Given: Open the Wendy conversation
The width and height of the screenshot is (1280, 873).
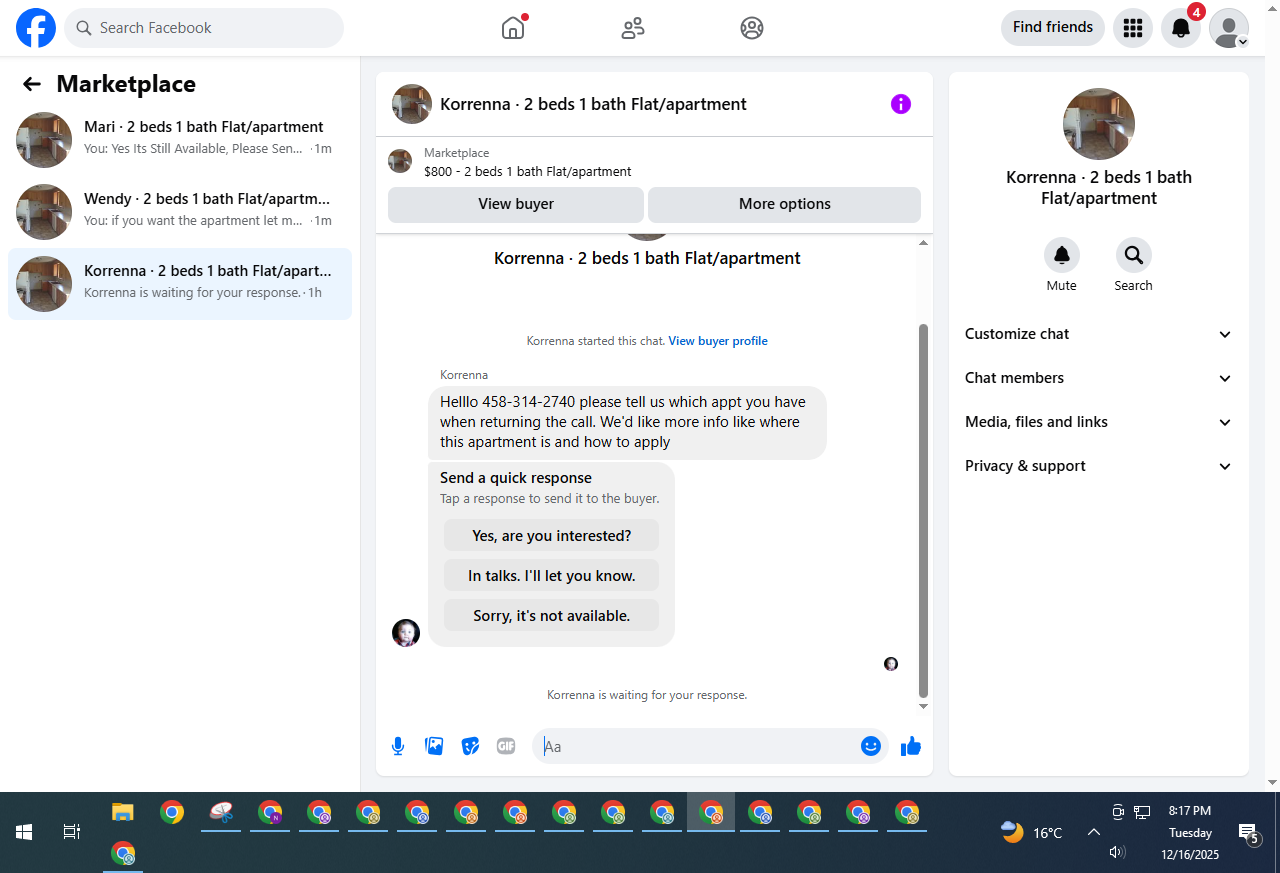Looking at the screenshot, I should click(x=180, y=212).
